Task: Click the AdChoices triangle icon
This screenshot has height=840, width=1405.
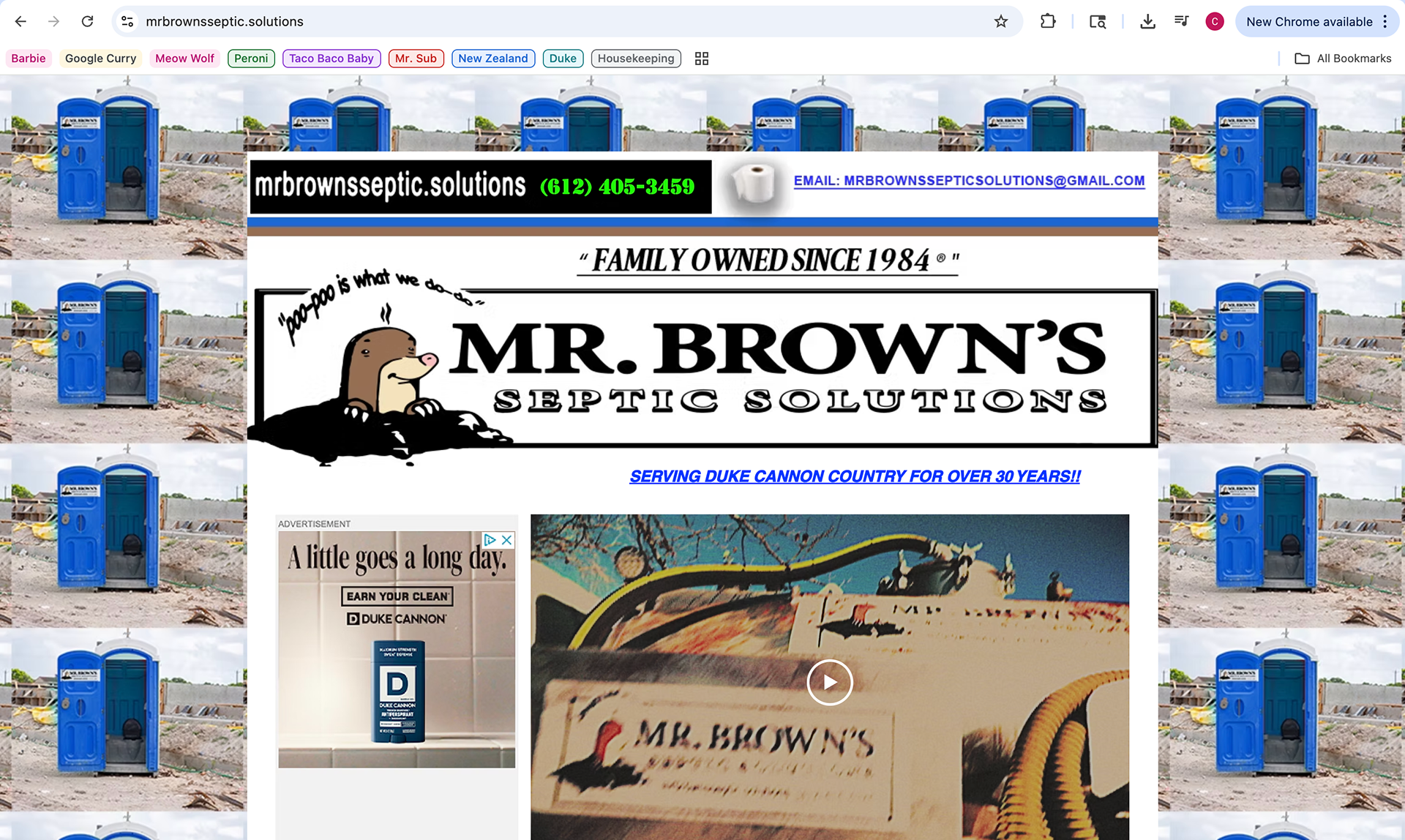Action: (x=490, y=540)
